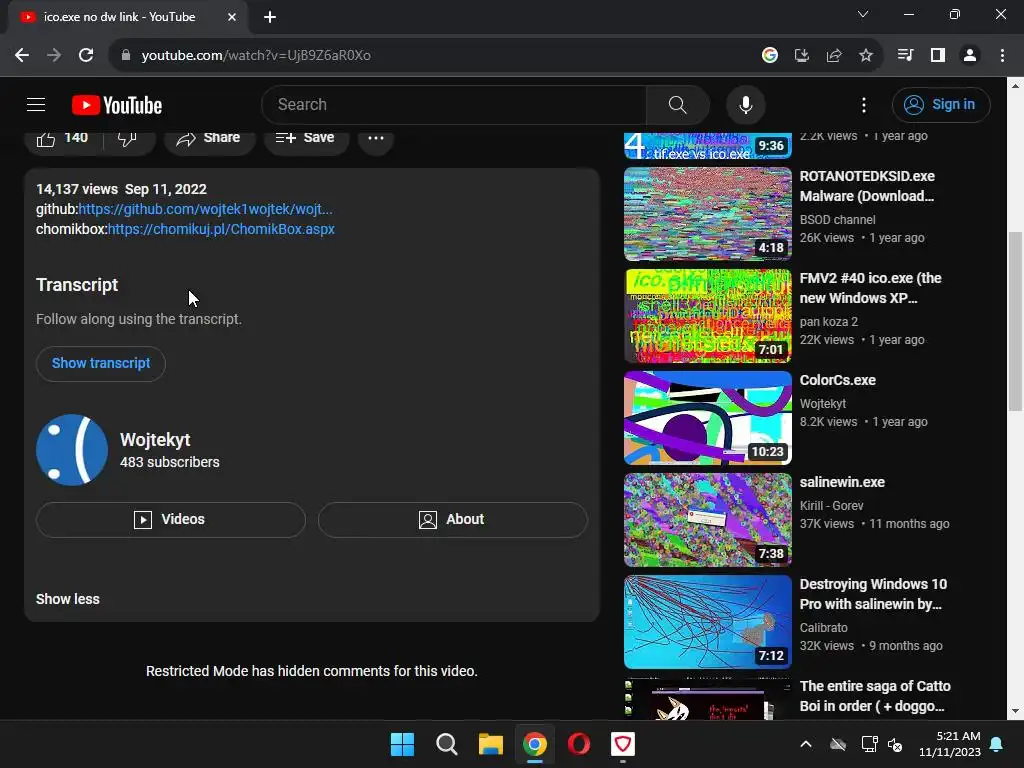This screenshot has height=768, width=1024.
Task: Open the clock showing 5:21 AM
Action: point(950,744)
